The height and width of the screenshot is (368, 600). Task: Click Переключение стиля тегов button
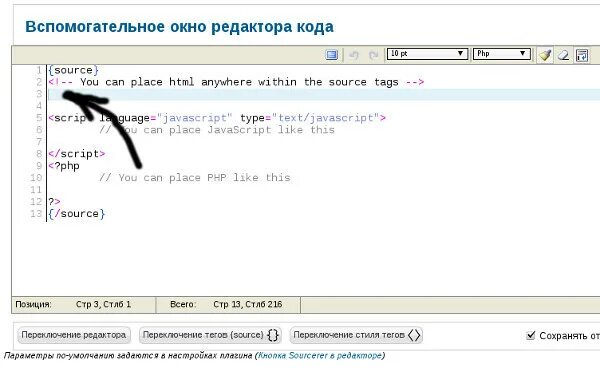pyautogui.click(x=356, y=335)
